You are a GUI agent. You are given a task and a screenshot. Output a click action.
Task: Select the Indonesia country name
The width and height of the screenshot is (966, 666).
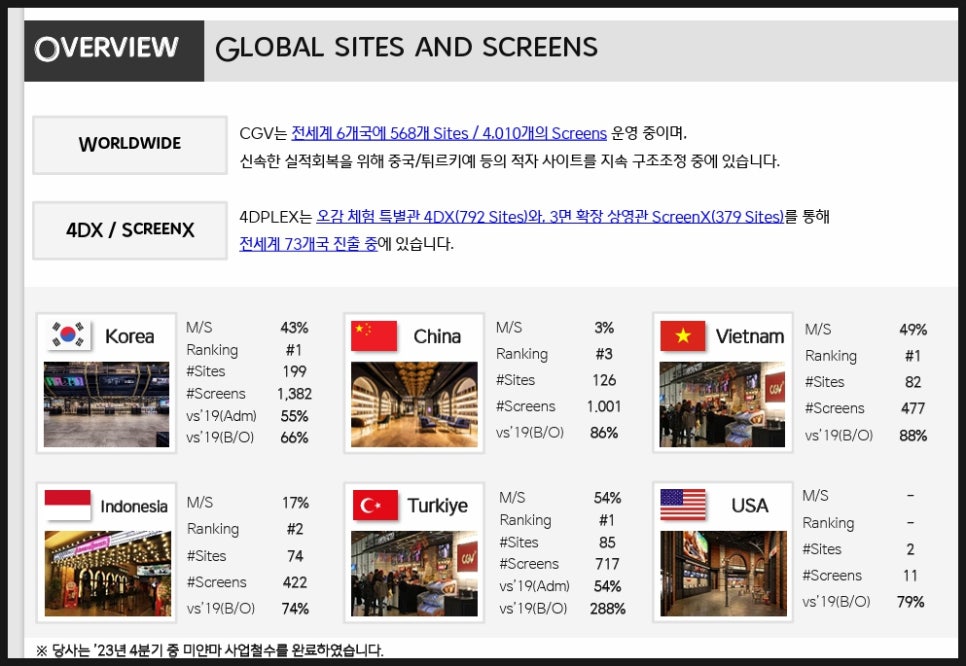coord(134,506)
